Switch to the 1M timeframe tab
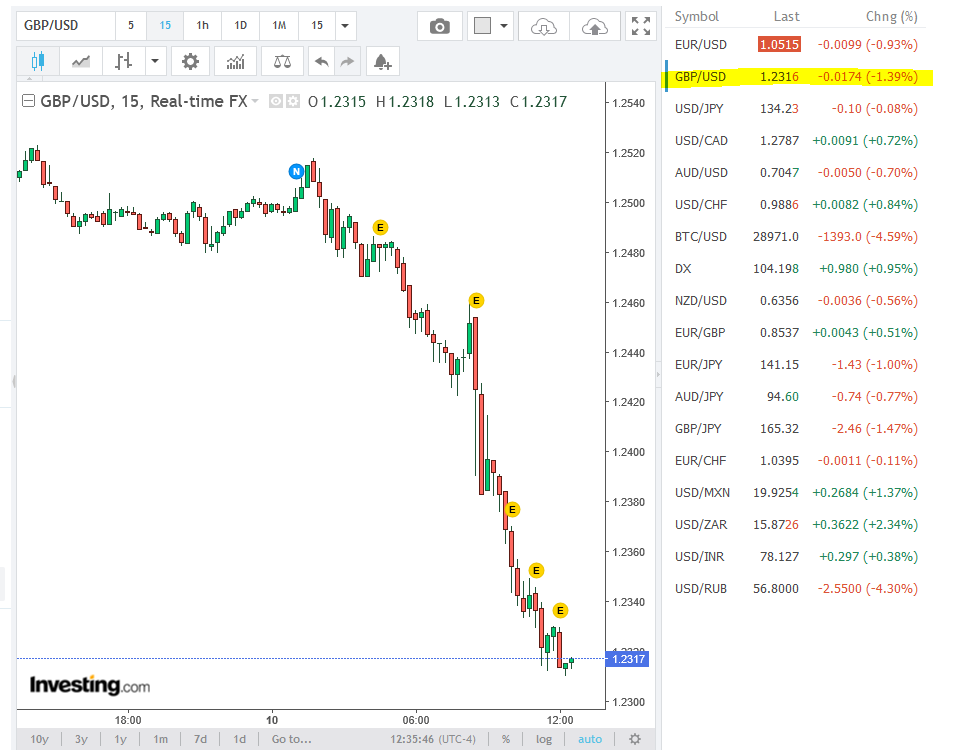 tap(279, 26)
